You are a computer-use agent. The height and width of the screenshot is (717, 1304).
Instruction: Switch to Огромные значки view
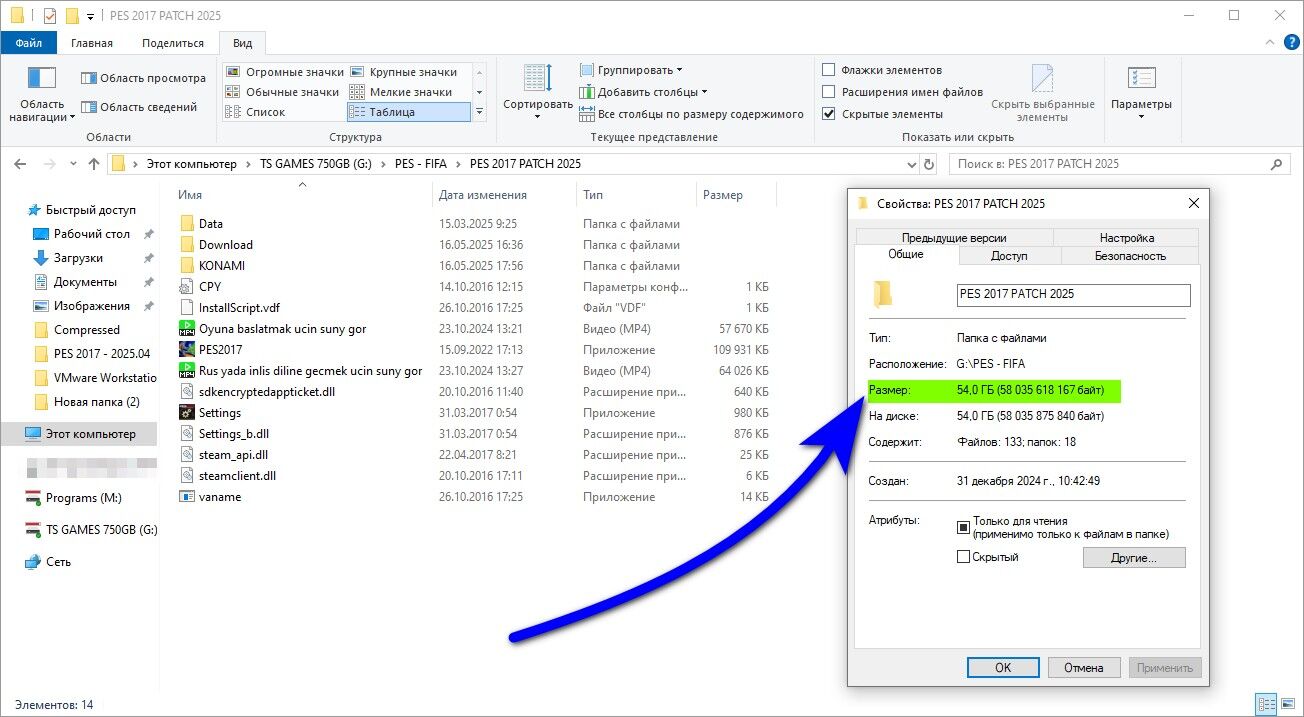coord(284,72)
